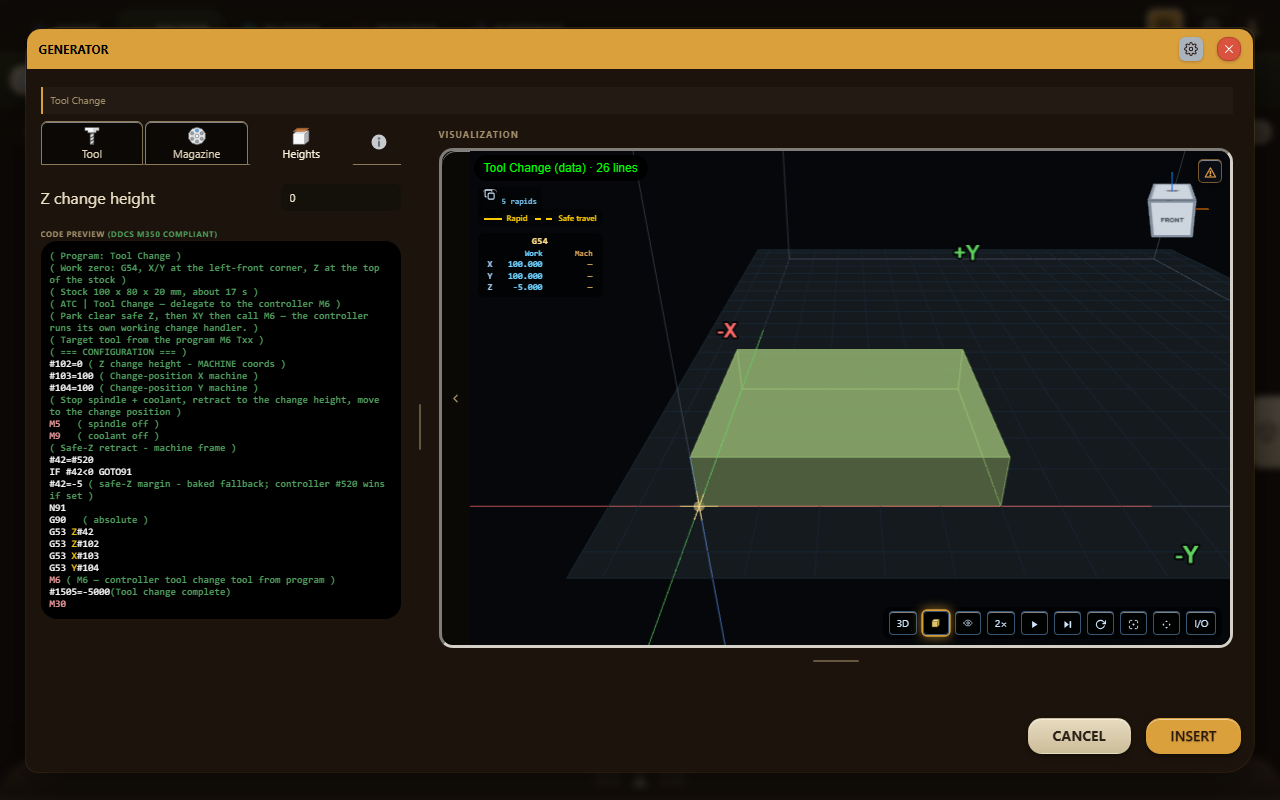
Task: Click the Y work value 100.000
Action: click(525, 276)
